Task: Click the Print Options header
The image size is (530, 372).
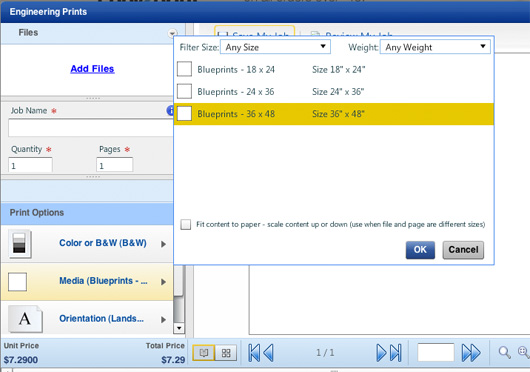Action: (87, 213)
